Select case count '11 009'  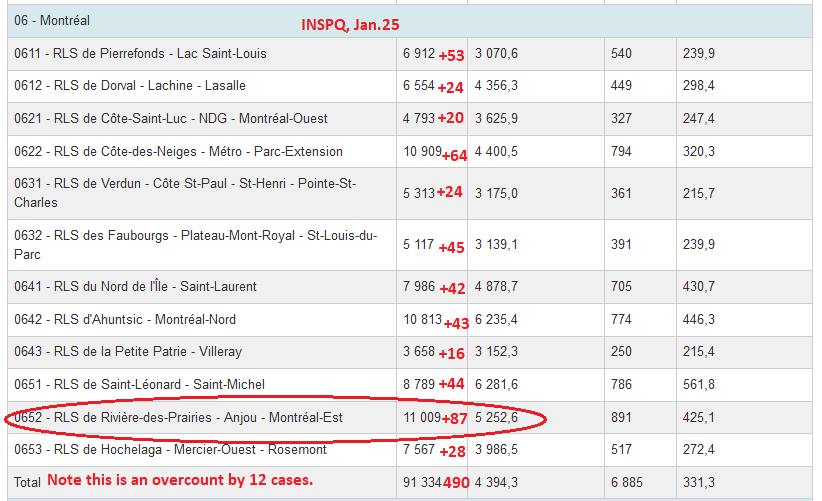(423, 417)
